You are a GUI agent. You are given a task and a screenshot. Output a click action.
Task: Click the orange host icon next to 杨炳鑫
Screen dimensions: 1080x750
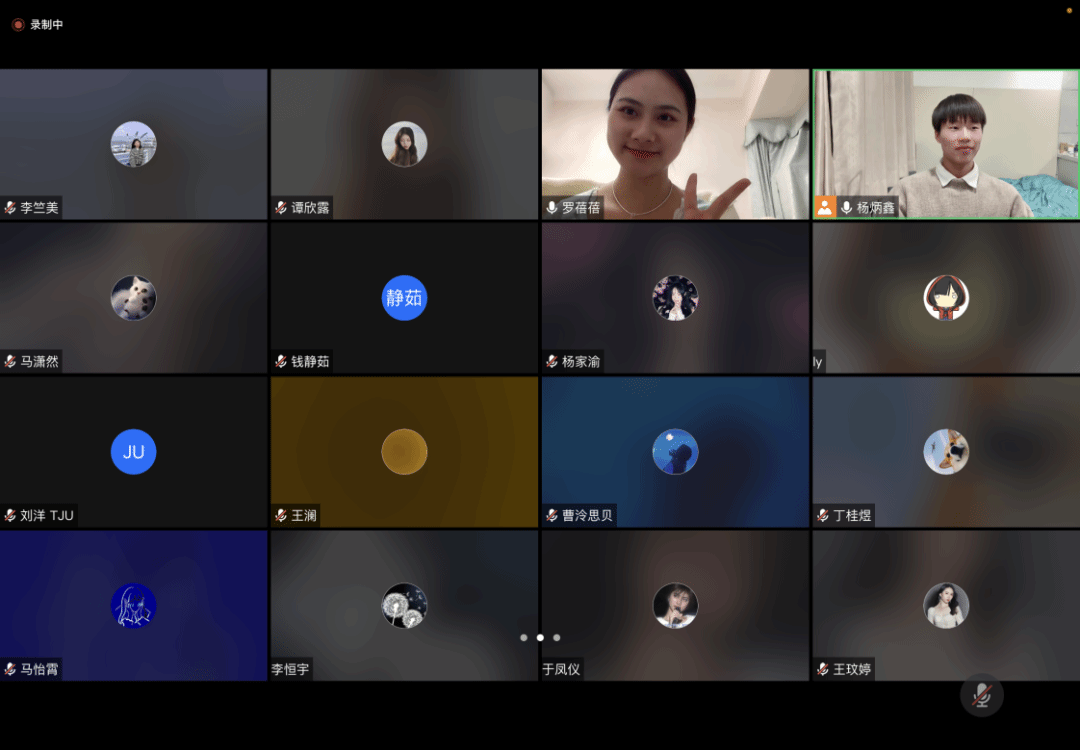(x=825, y=208)
